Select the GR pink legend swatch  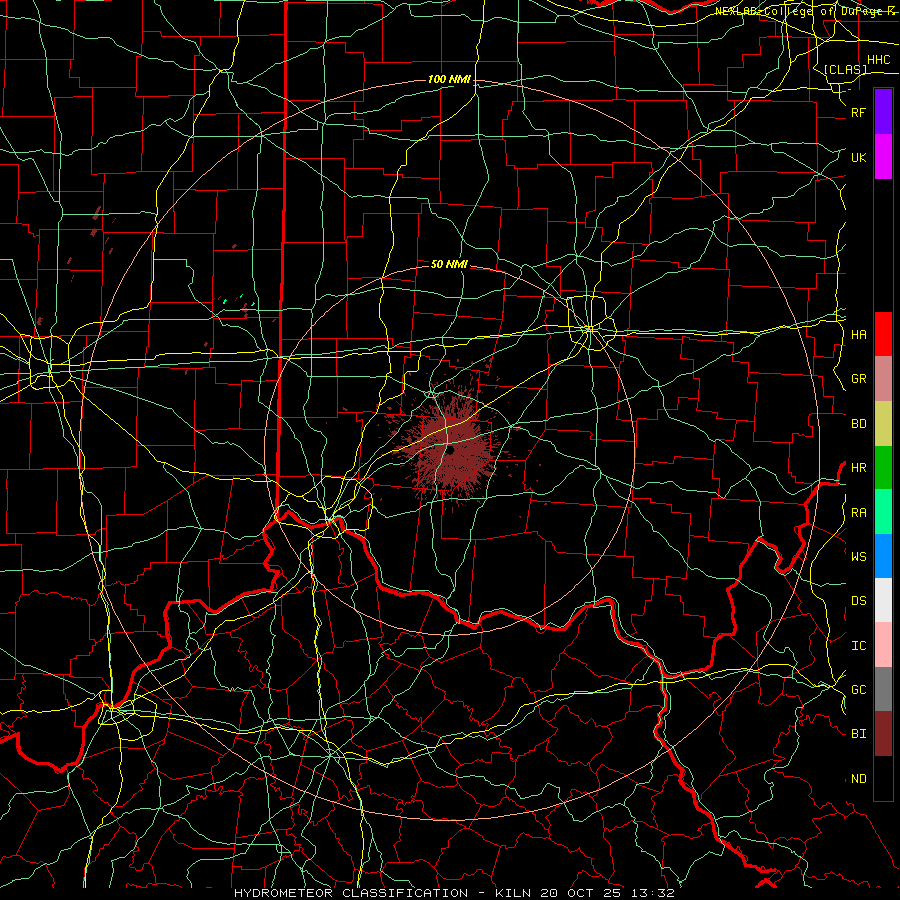point(883,379)
